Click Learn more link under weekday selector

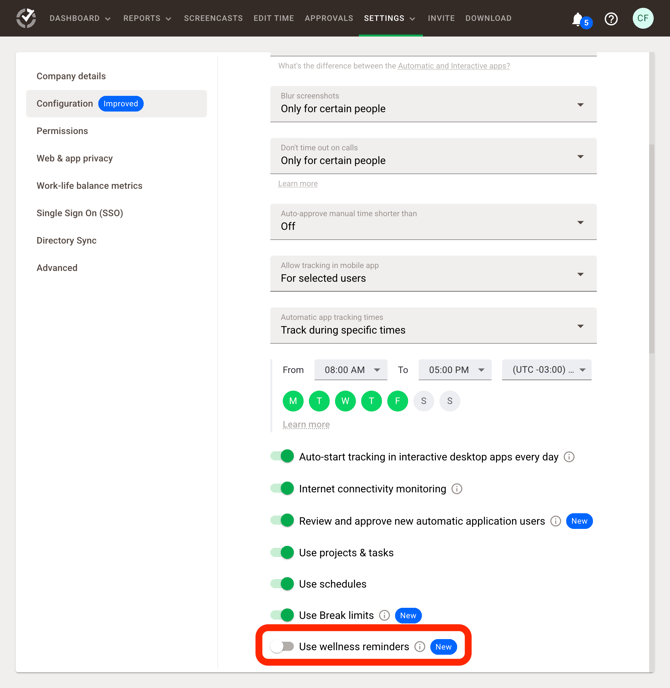click(x=306, y=425)
